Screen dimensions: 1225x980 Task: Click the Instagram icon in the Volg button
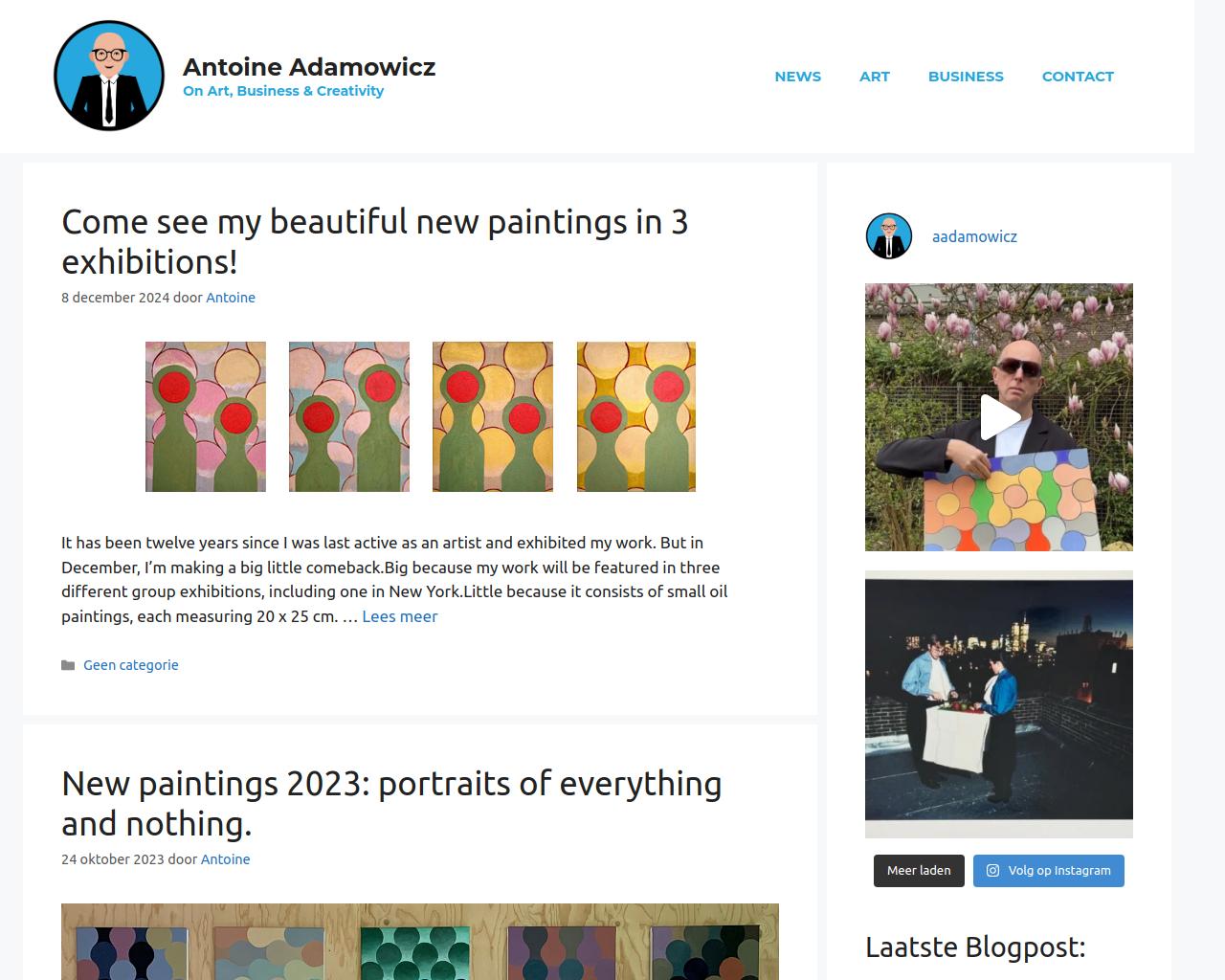(992, 870)
